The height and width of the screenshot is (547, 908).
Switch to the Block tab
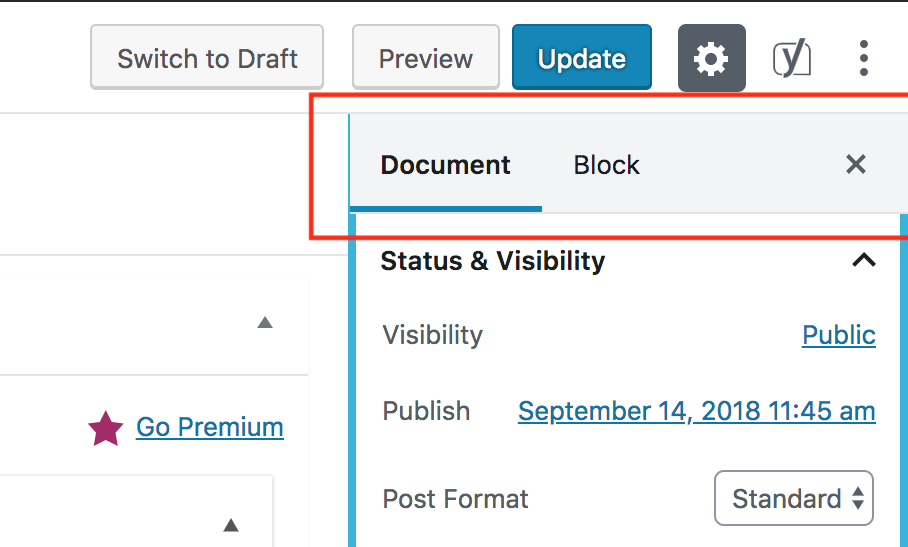click(606, 165)
